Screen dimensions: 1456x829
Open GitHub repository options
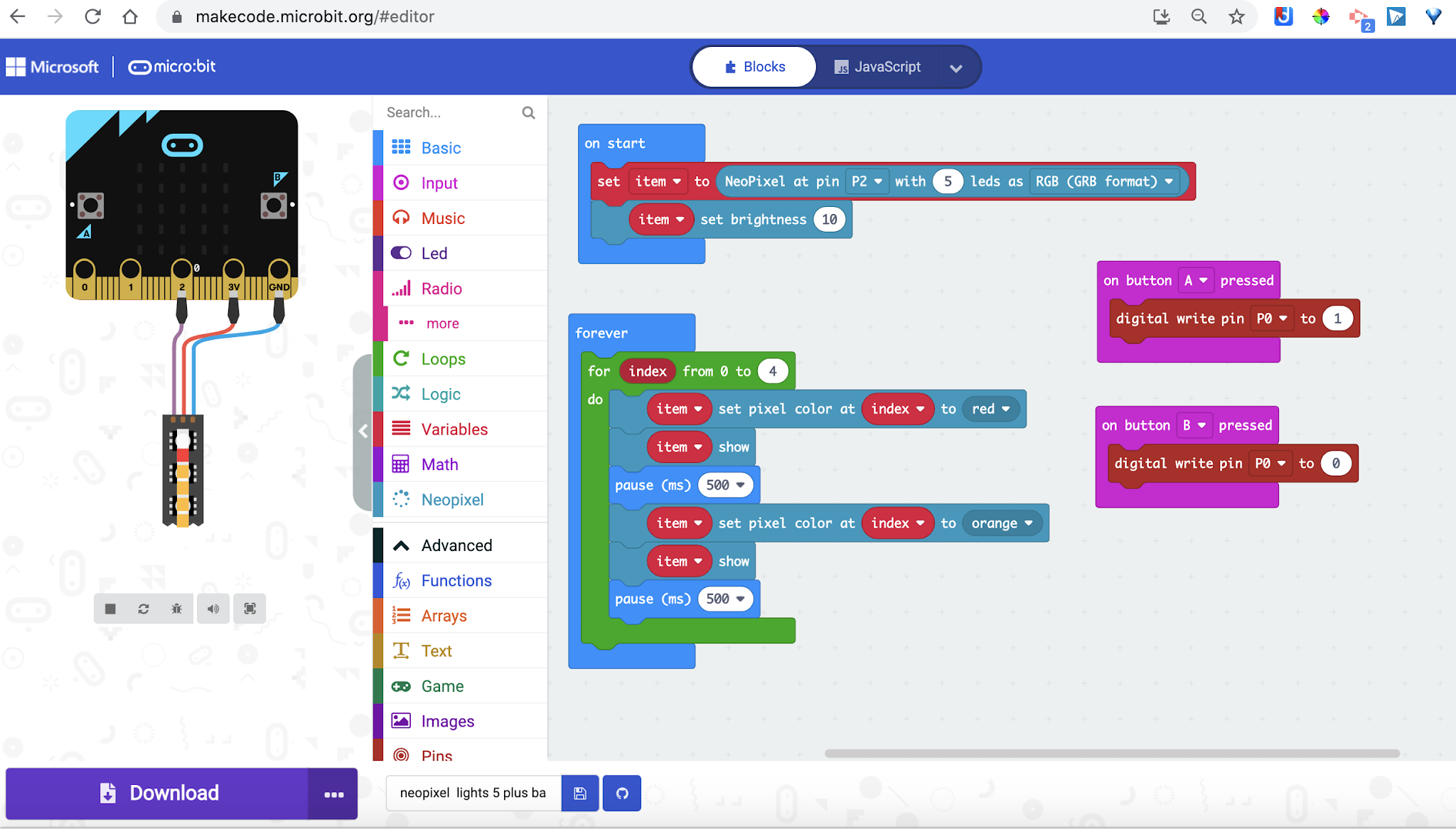621,793
